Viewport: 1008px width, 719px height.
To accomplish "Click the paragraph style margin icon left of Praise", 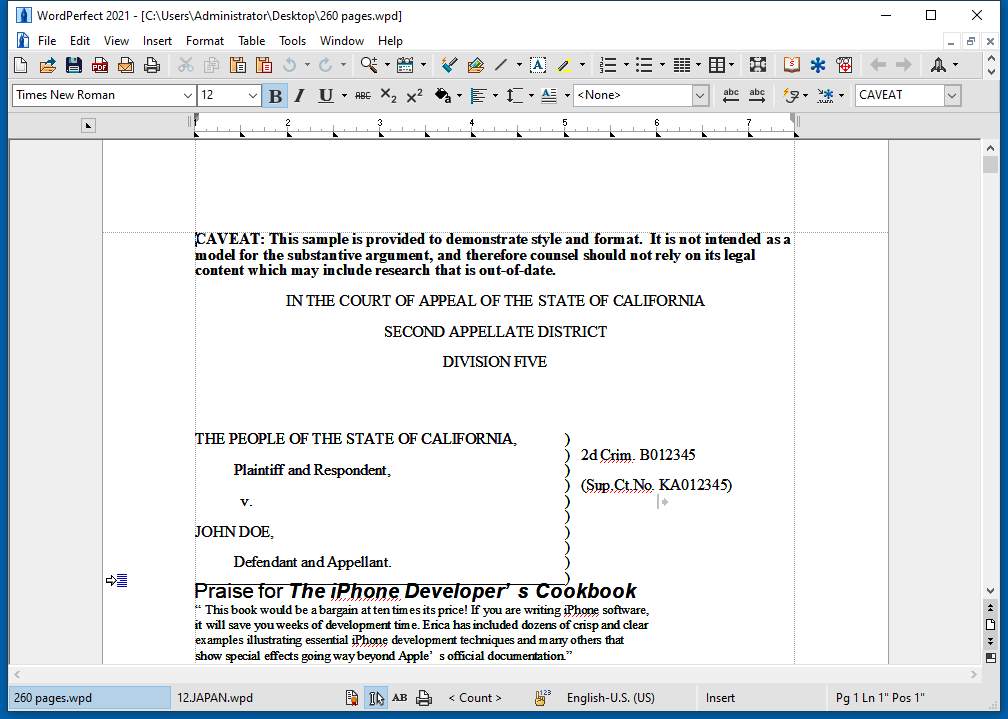I will pos(116,580).
